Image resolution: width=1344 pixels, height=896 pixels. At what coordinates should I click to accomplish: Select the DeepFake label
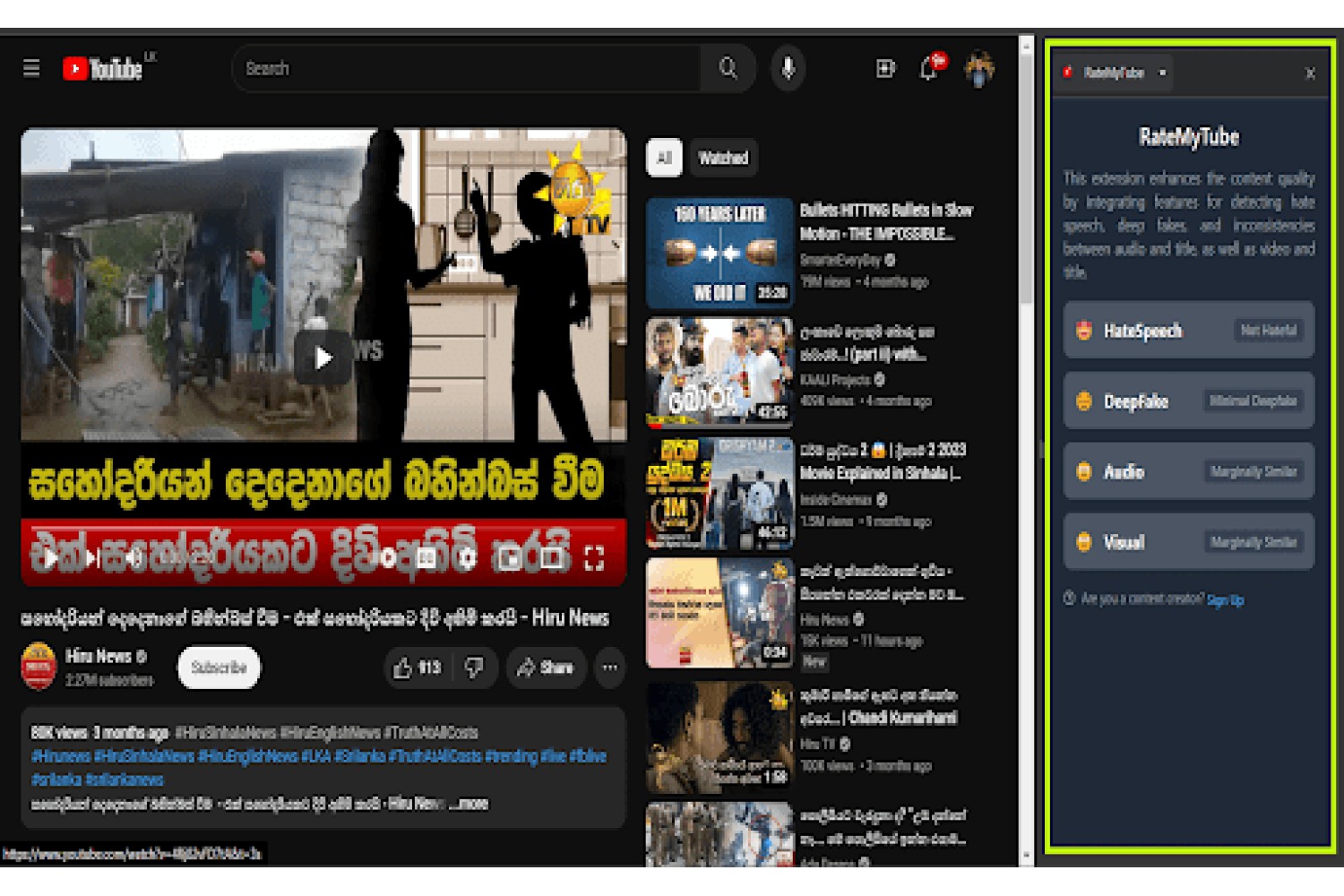1135,401
